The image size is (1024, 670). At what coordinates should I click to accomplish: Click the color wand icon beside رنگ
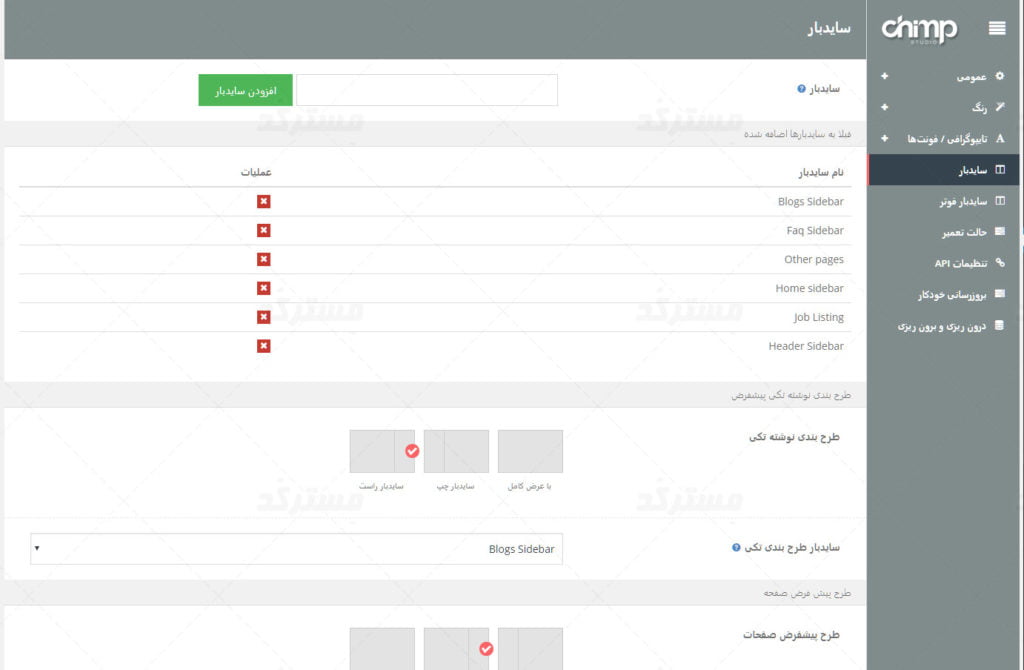999,106
